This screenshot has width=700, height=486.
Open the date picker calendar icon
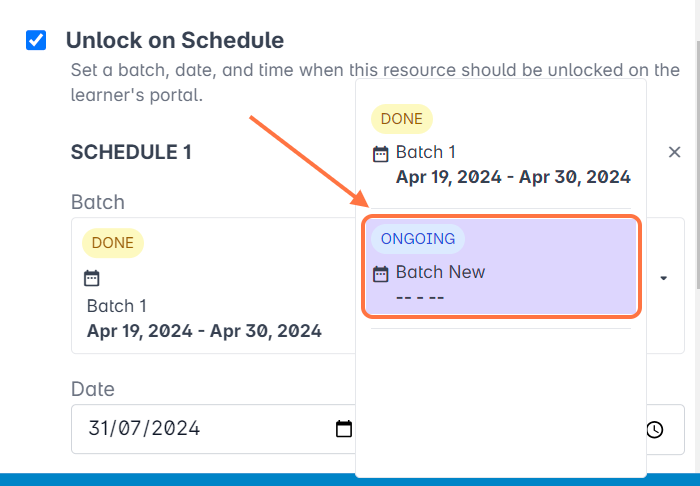[344, 429]
